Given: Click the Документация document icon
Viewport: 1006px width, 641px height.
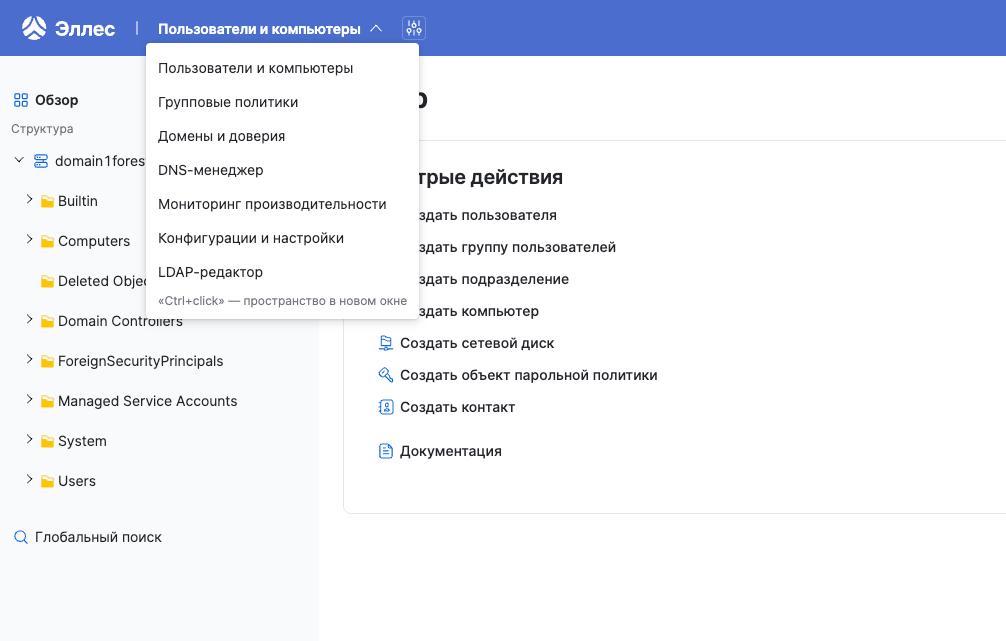Looking at the screenshot, I should 386,451.
